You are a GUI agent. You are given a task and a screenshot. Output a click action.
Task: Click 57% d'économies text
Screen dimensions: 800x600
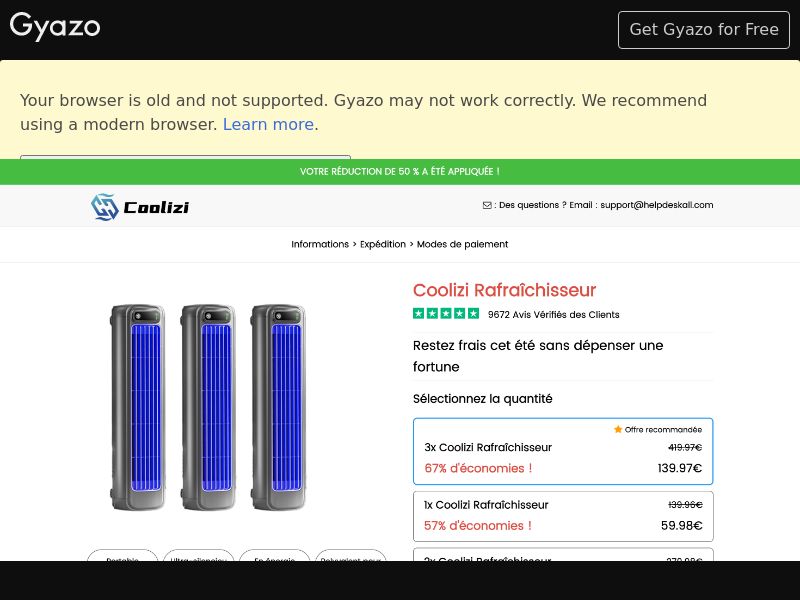click(x=478, y=526)
